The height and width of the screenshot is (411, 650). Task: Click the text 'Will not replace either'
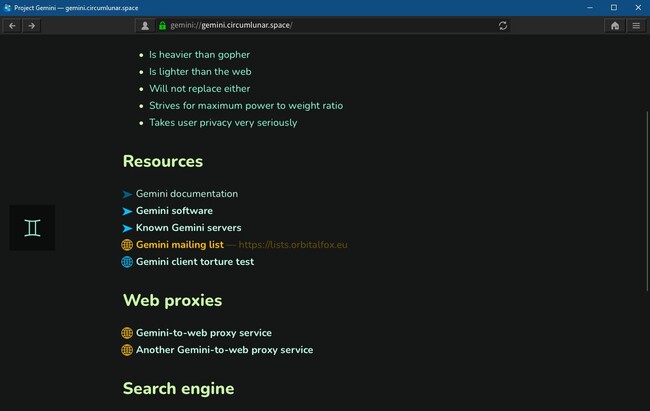(x=199, y=89)
